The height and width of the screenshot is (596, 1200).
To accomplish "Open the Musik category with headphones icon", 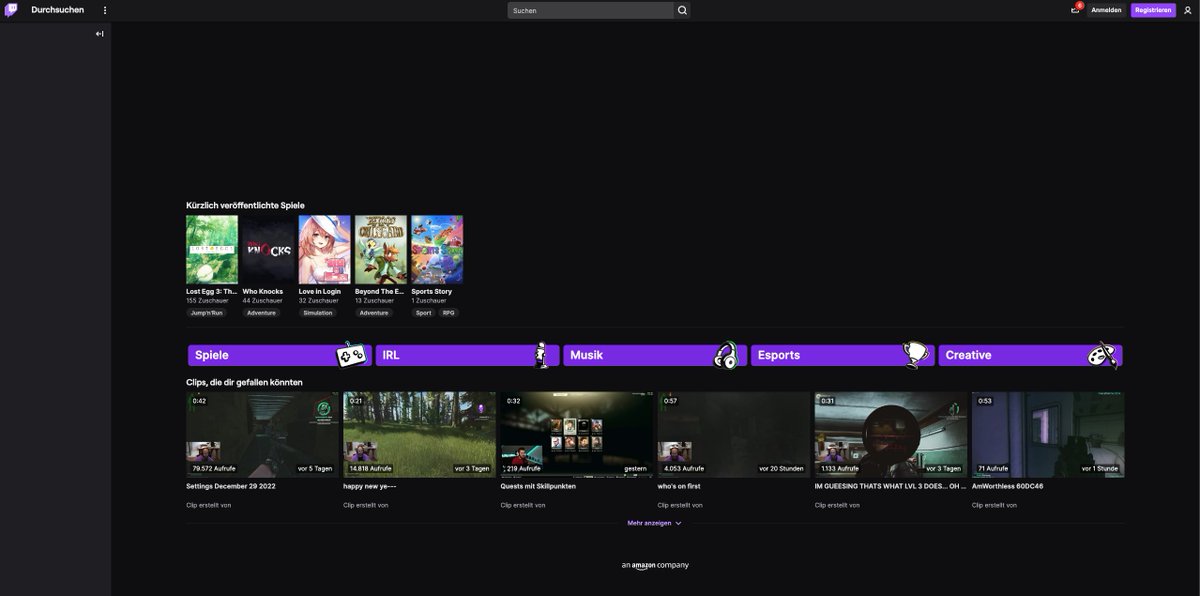I will (654, 355).
